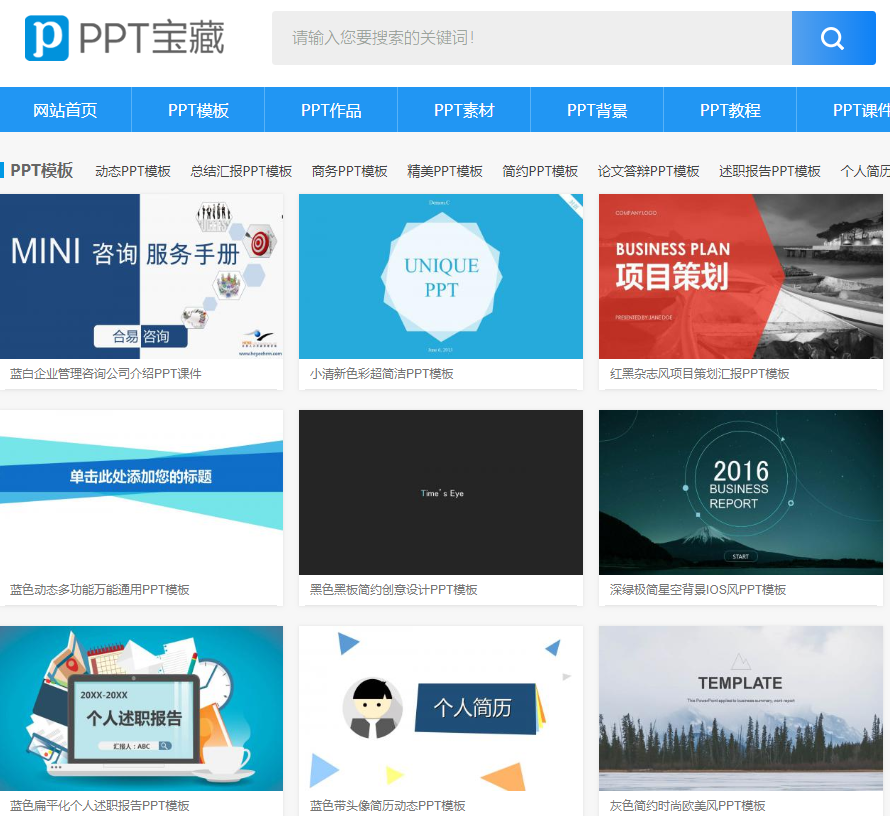Click the magnifier search button
Screen dimensions: 890x816
832,38
